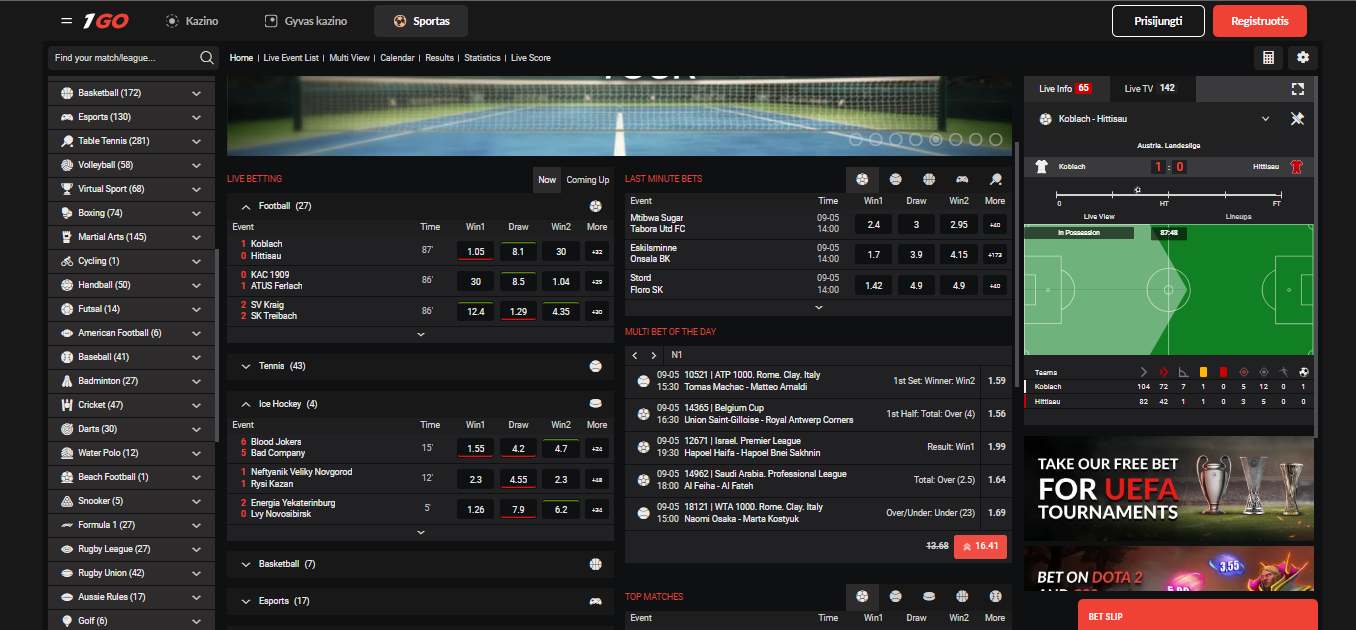This screenshot has height=630, width=1356.
Task: Select Koblach Win1 odds 1.05
Action: click(x=475, y=251)
